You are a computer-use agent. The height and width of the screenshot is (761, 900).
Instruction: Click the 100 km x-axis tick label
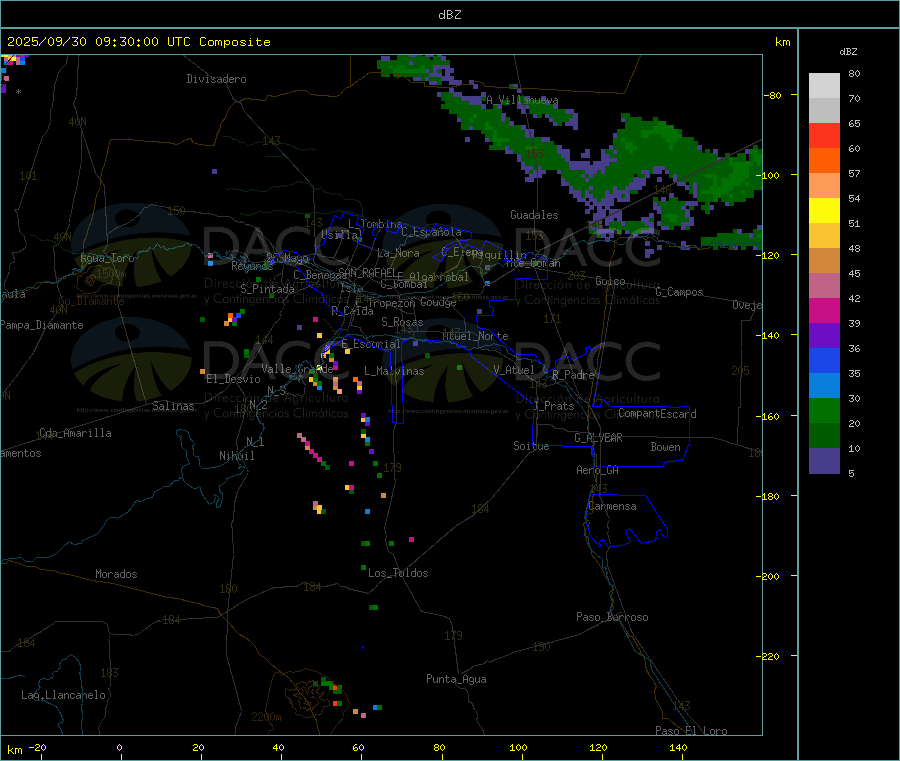click(518, 748)
